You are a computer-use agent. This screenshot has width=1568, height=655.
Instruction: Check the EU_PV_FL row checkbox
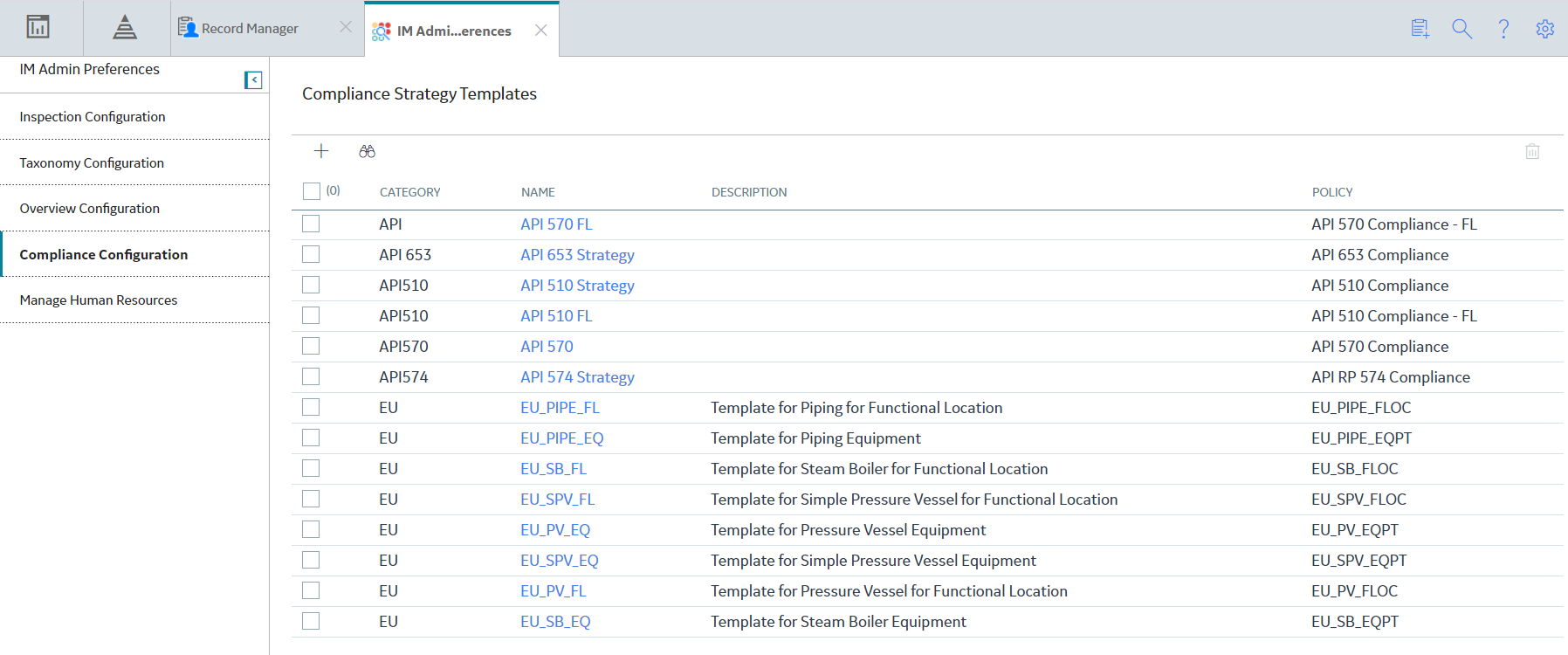click(x=311, y=591)
